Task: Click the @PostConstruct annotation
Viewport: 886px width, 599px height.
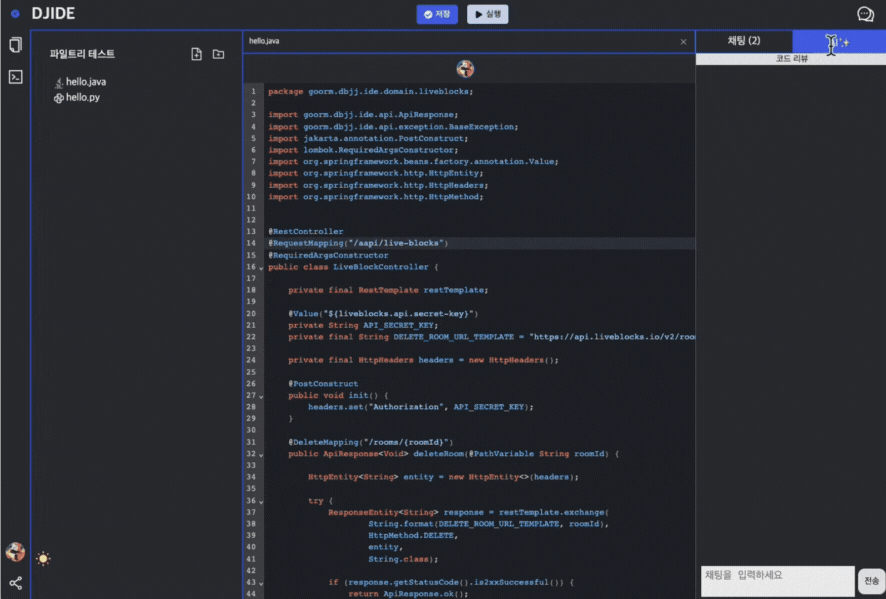Action: (323, 384)
